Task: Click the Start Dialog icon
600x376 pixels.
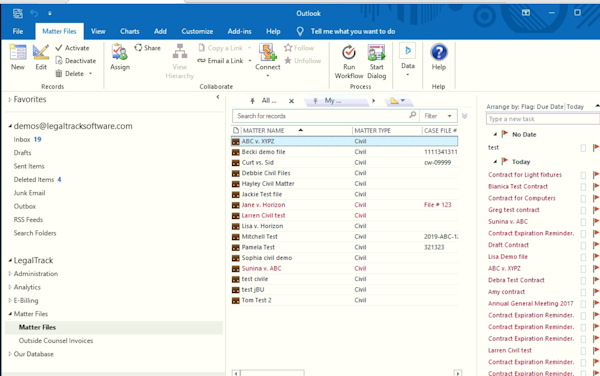Action: (x=376, y=52)
